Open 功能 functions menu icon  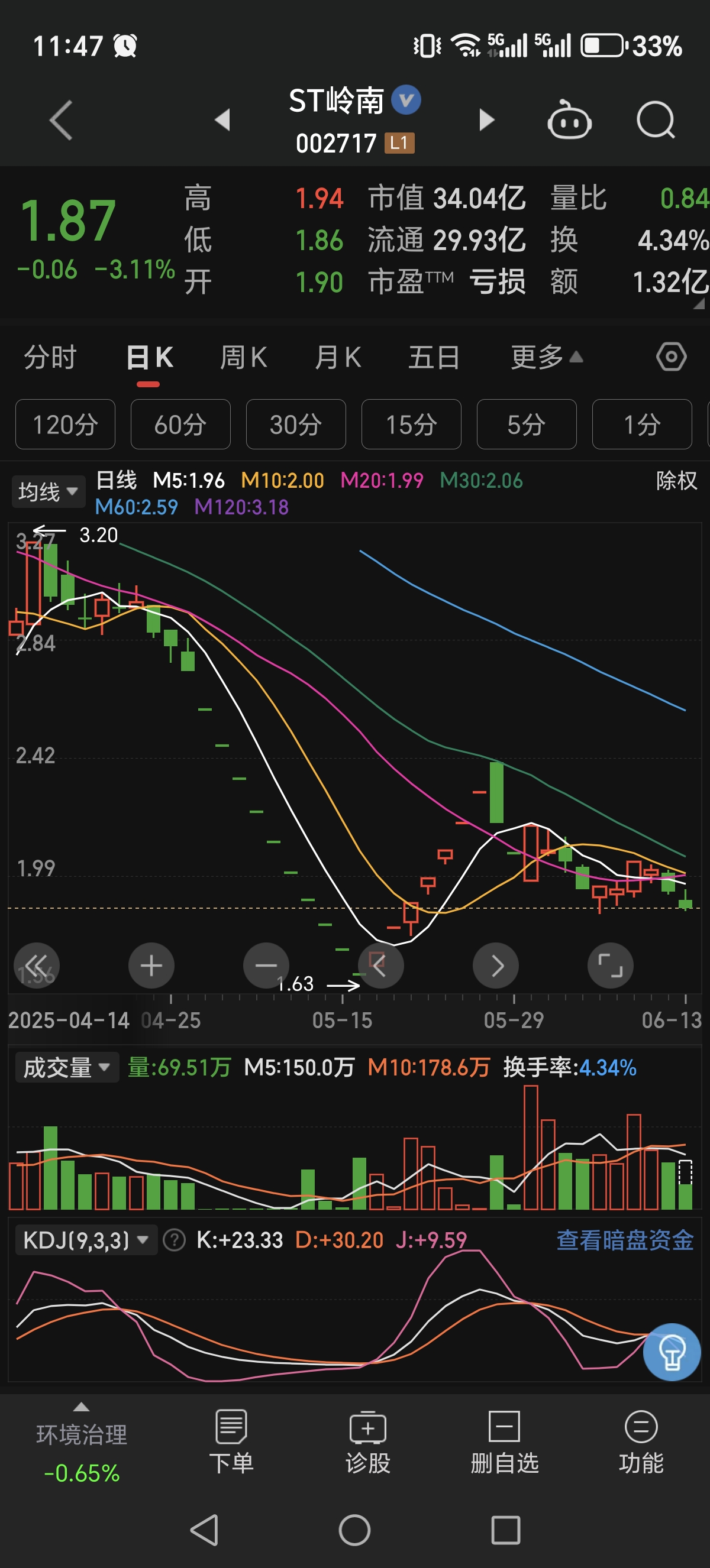(x=641, y=1441)
